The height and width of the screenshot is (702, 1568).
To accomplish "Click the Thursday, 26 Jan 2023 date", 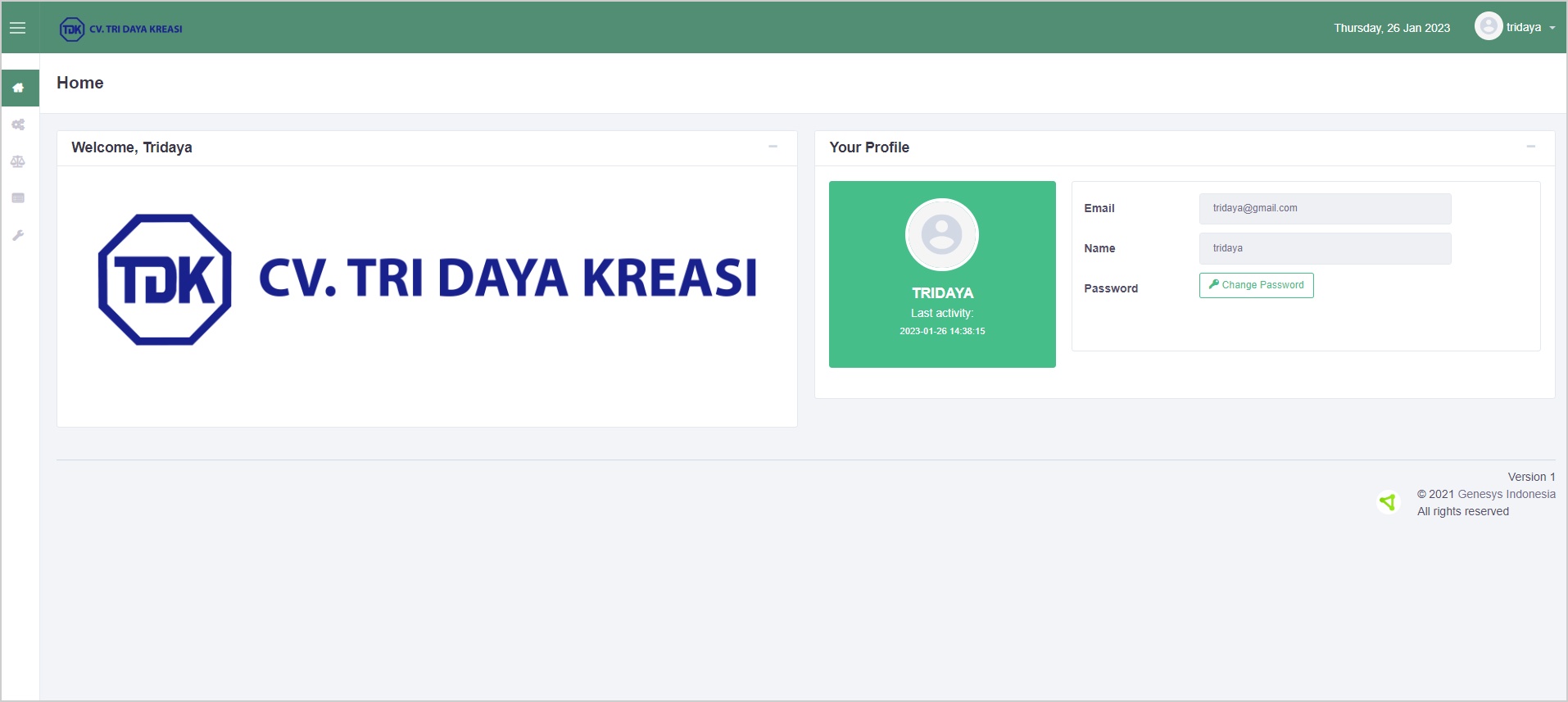I will [x=1391, y=28].
